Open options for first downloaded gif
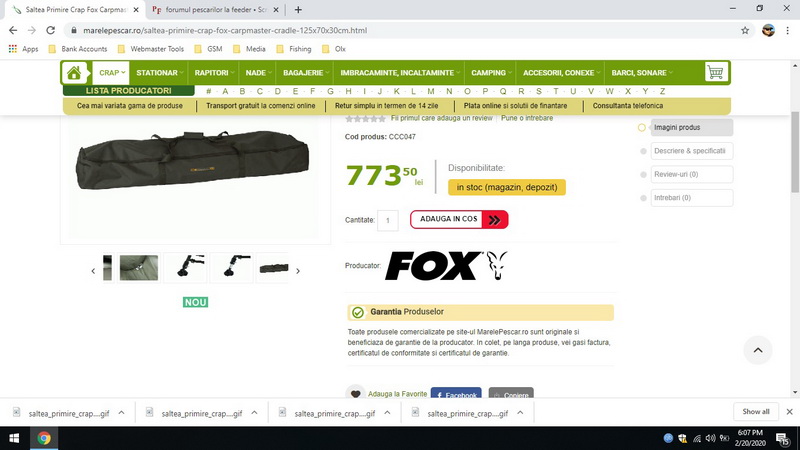 (121, 413)
